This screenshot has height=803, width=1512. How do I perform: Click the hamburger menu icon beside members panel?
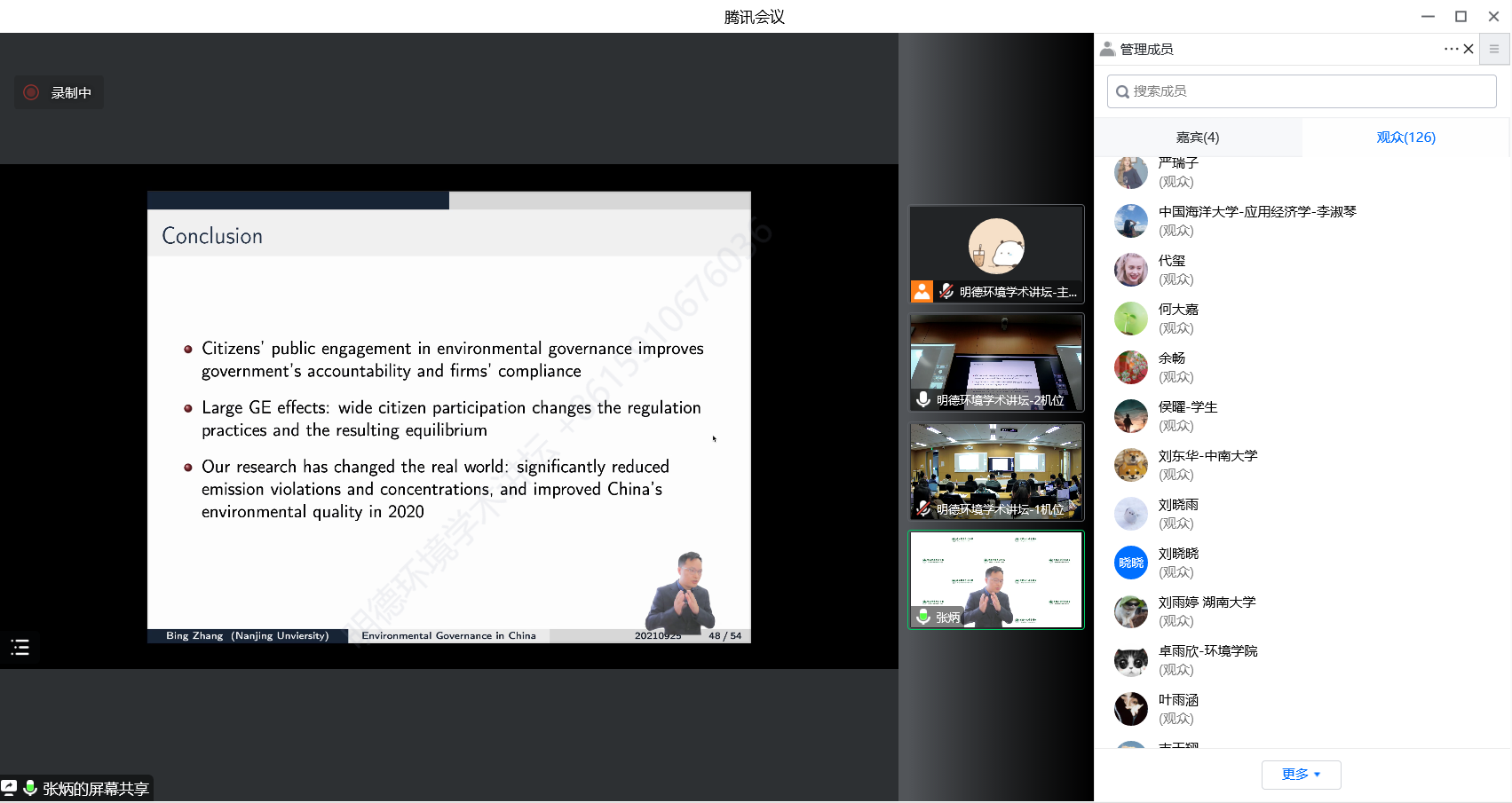pos(1494,50)
